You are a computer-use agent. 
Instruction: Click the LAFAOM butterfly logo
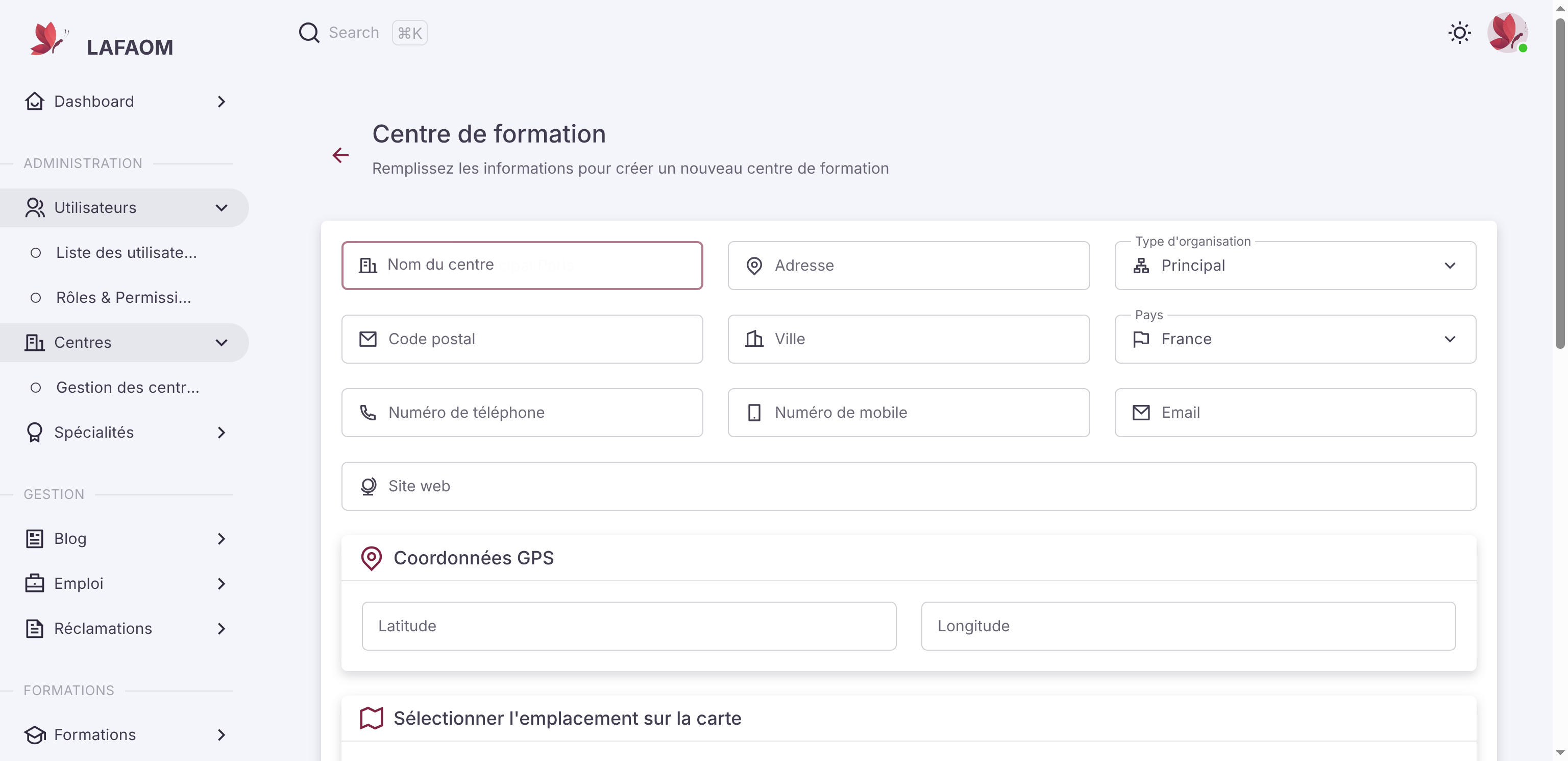coord(48,39)
